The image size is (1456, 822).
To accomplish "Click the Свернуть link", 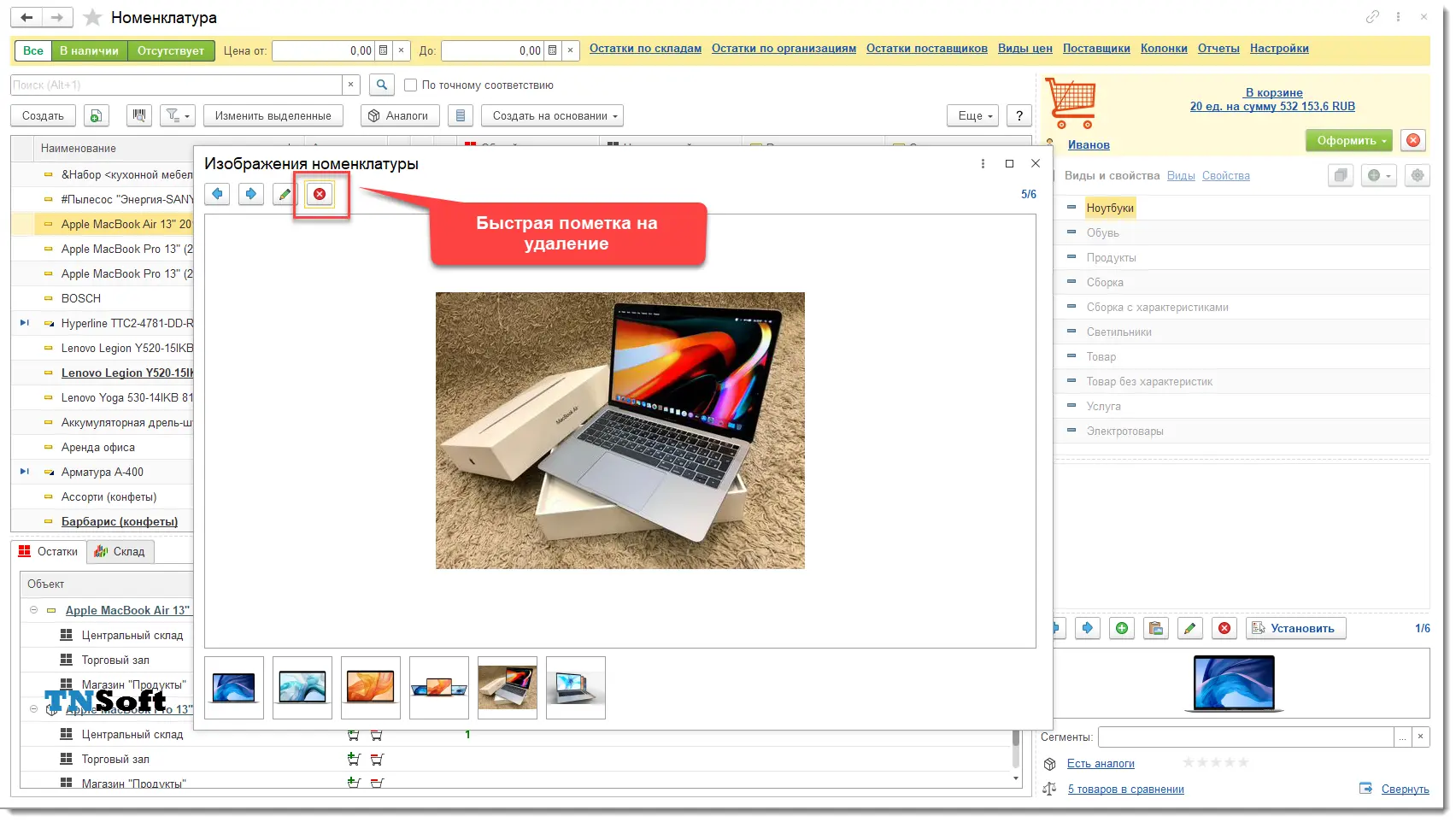I will [x=1405, y=790].
